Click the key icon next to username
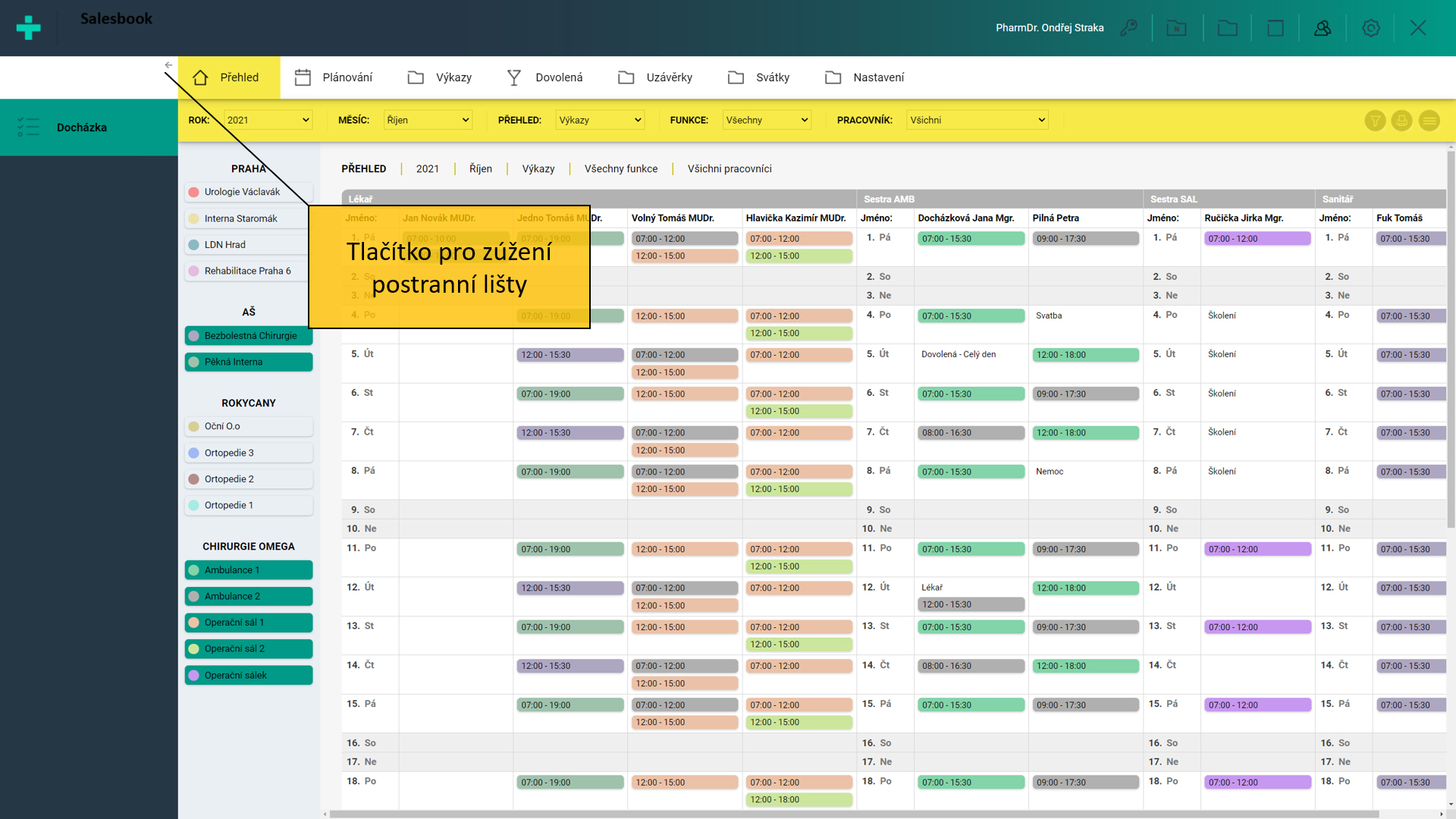The width and height of the screenshot is (1456, 819). coord(1129,28)
